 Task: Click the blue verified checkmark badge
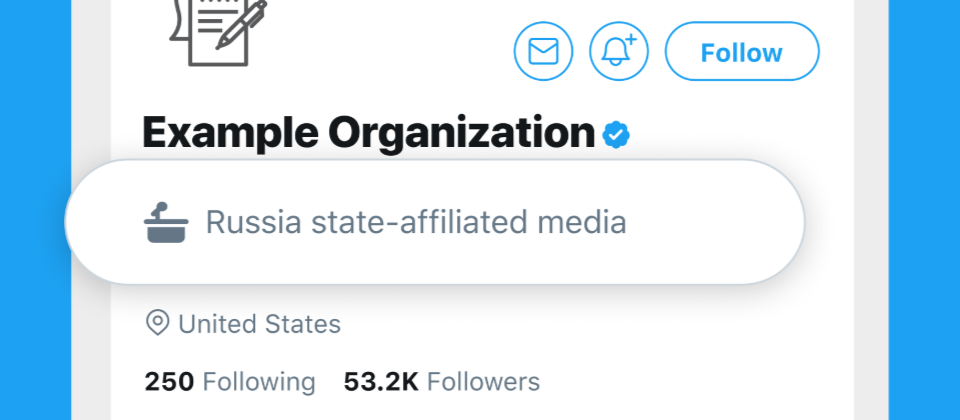coord(616,134)
